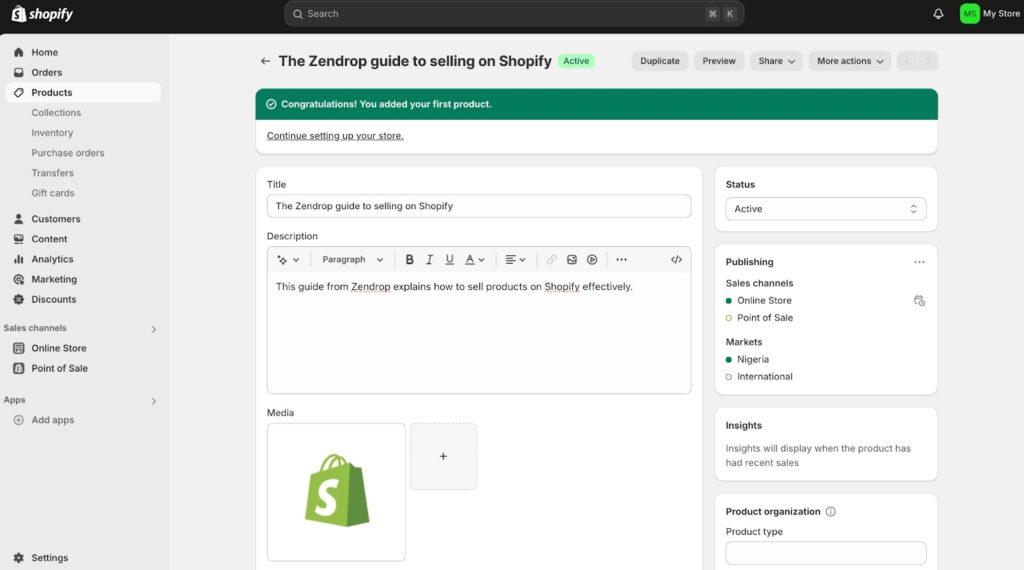
Task: Open the Share dropdown
Action: coord(776,61)
